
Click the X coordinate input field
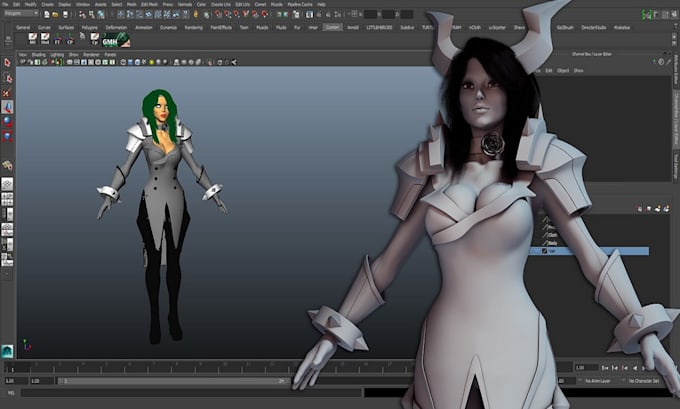coord(370,14)
